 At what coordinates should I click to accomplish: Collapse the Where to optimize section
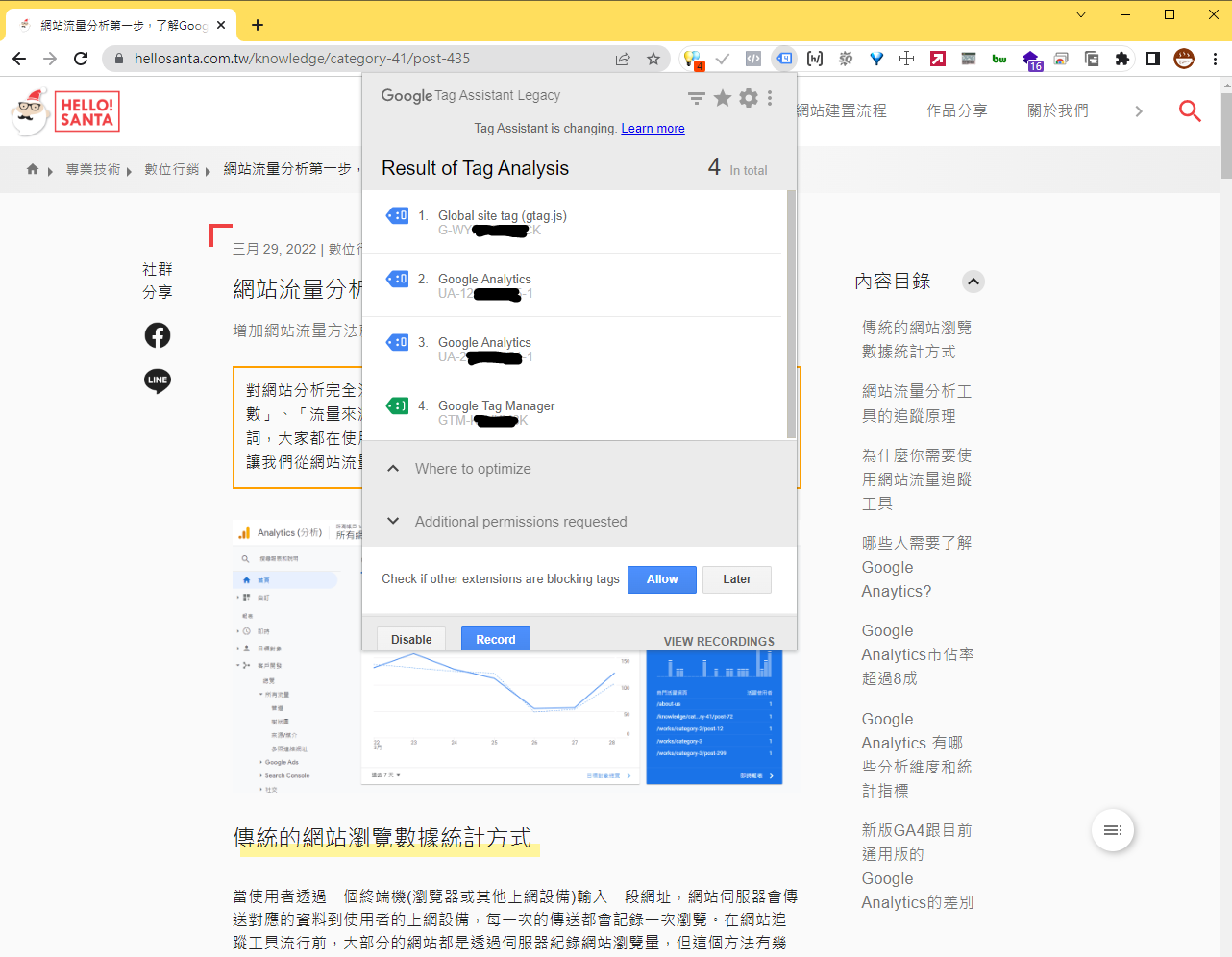tap(392, 469)
